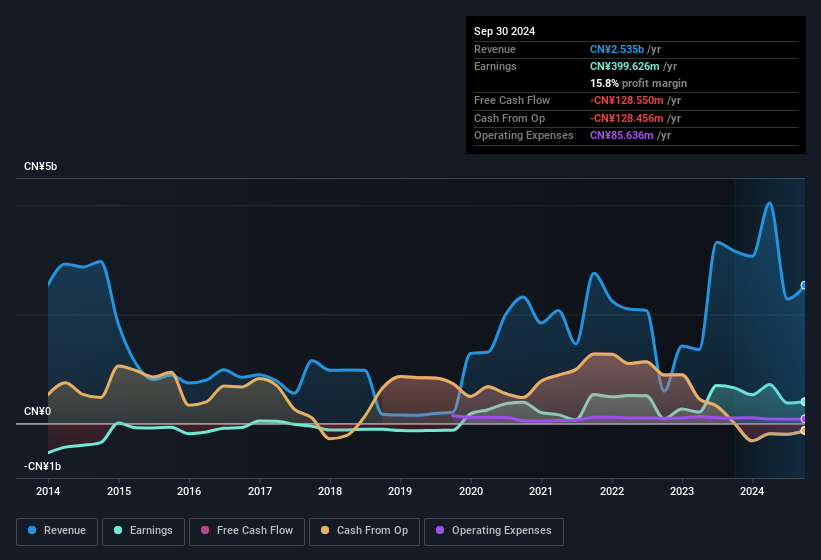Hide the Cash From Op series
Image resolution: width=821 pixels, height=560 pixels.
pos(364,531)
